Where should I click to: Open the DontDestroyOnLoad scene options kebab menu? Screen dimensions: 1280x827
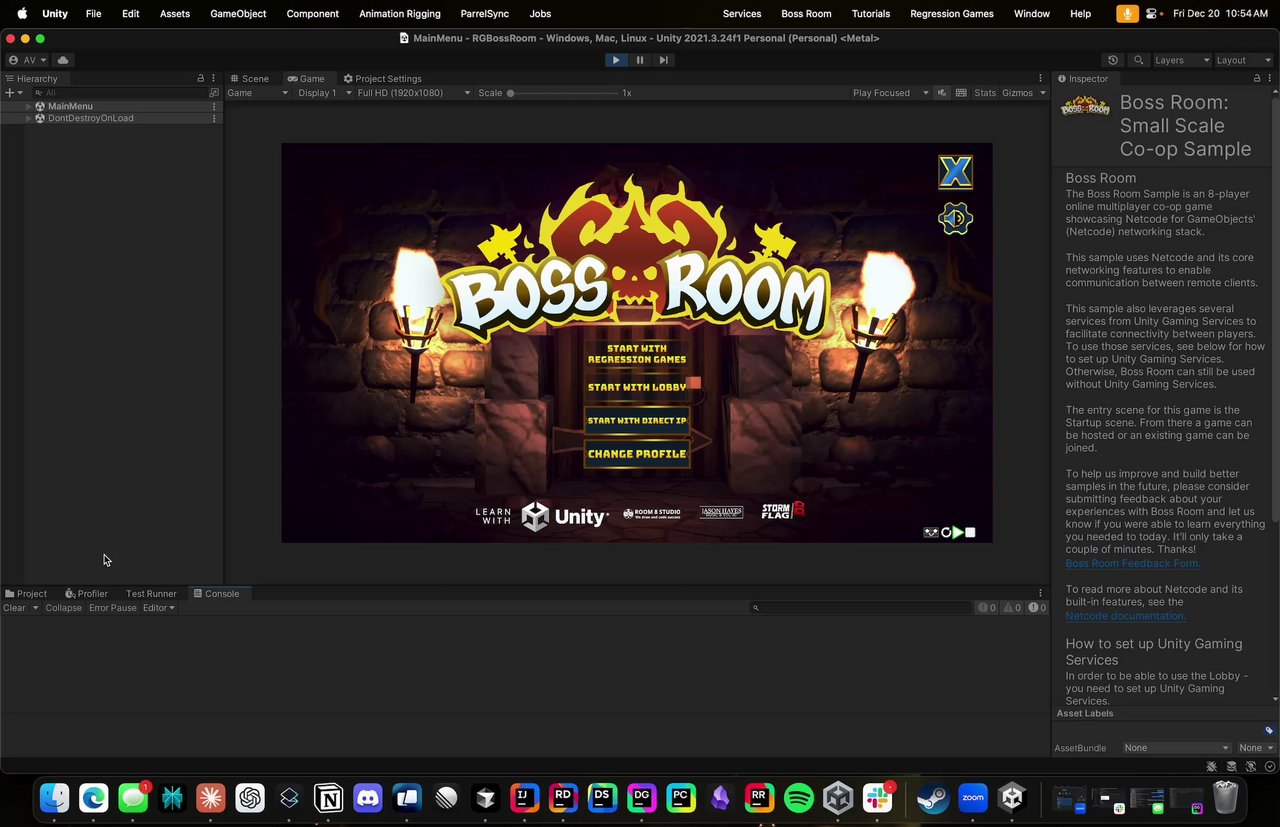214,118
